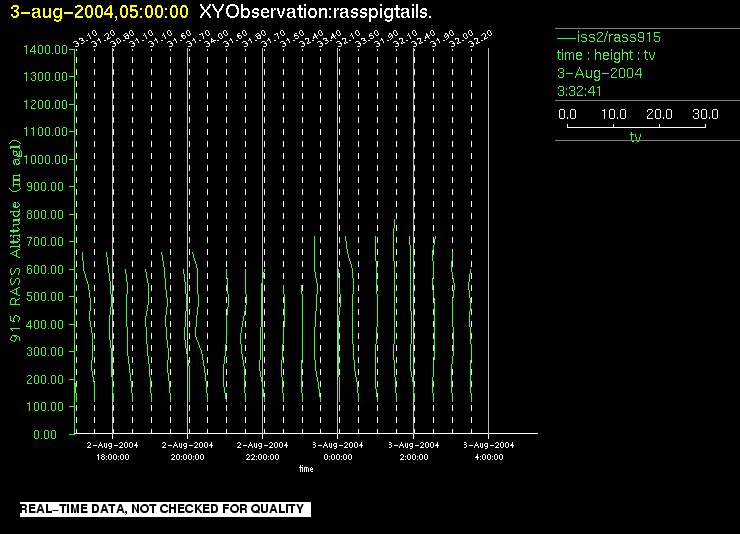Click the profile top value '31.50'
Screen dimensions: 740x534
coord(292,40)
